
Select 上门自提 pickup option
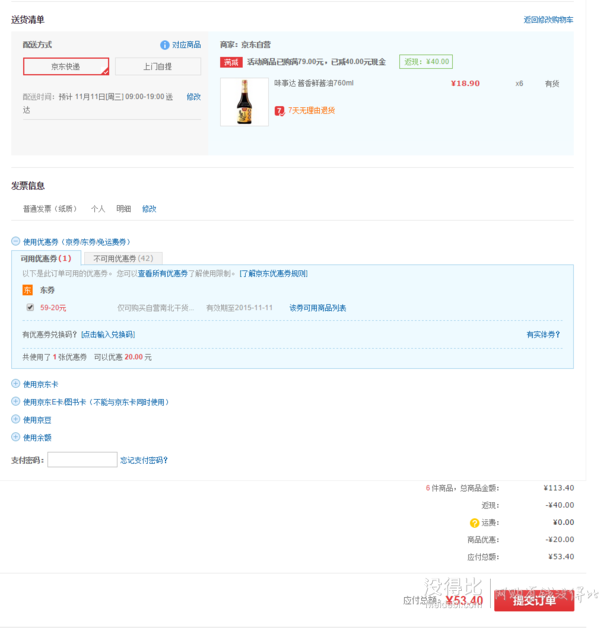(158, 66)
